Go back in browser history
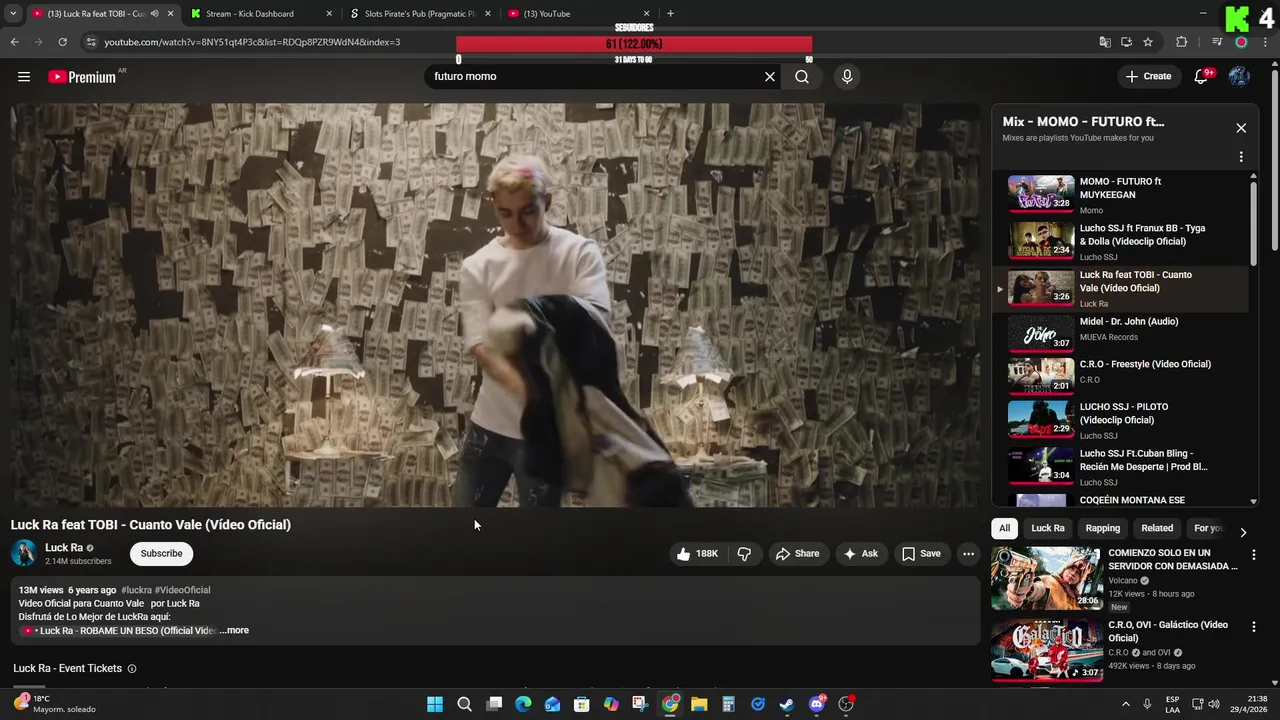 (14, 42)
